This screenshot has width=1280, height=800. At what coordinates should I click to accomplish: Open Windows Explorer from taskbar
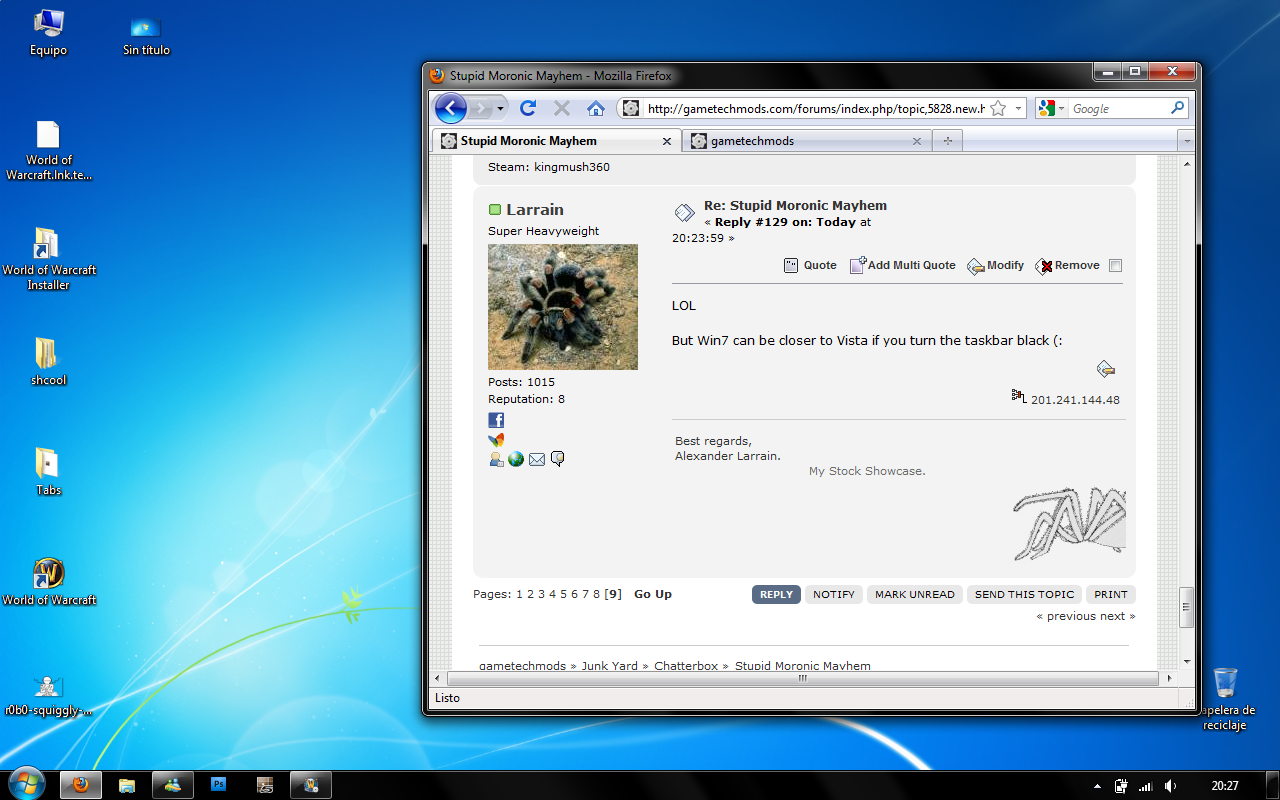[x=127, y=785]
